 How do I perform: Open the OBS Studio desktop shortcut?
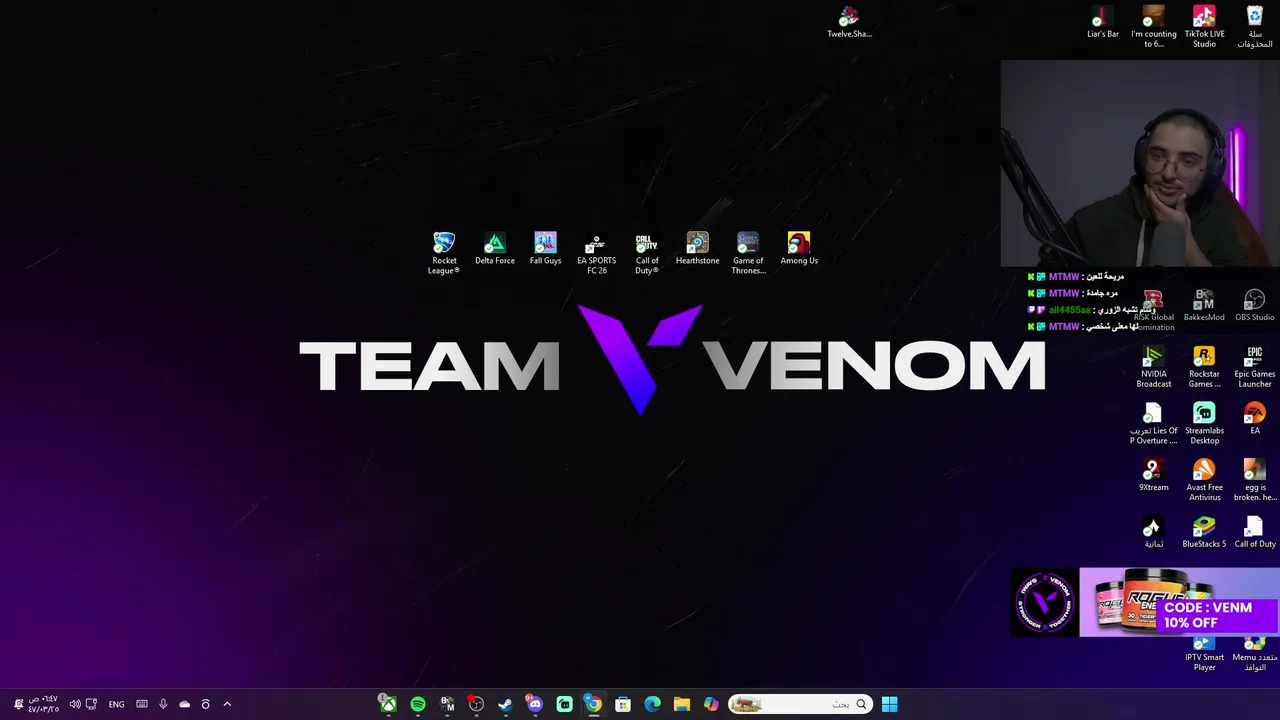[1254, 306]
